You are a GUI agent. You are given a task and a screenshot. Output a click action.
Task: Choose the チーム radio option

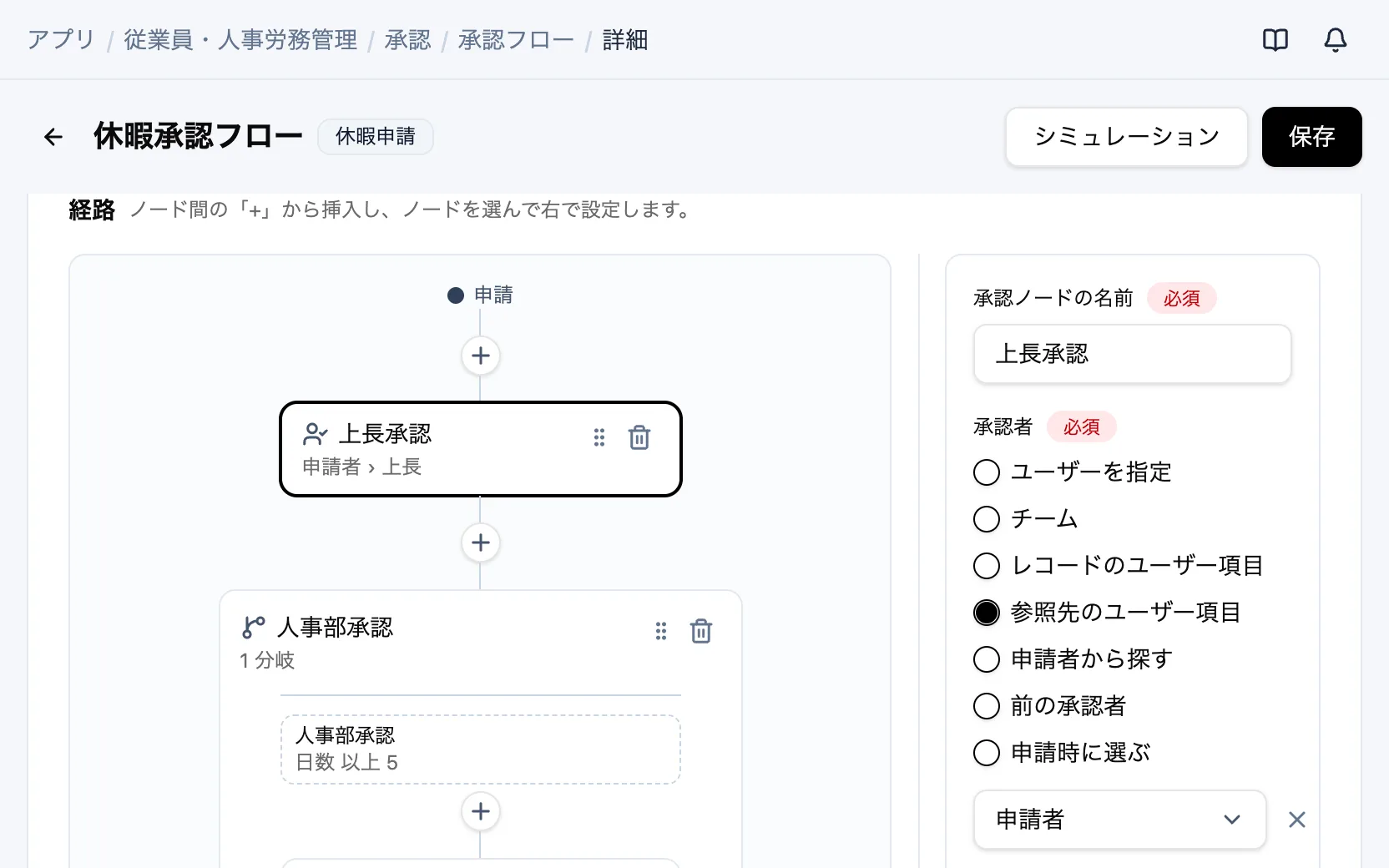pyautogui.click(x=987, y=519)
